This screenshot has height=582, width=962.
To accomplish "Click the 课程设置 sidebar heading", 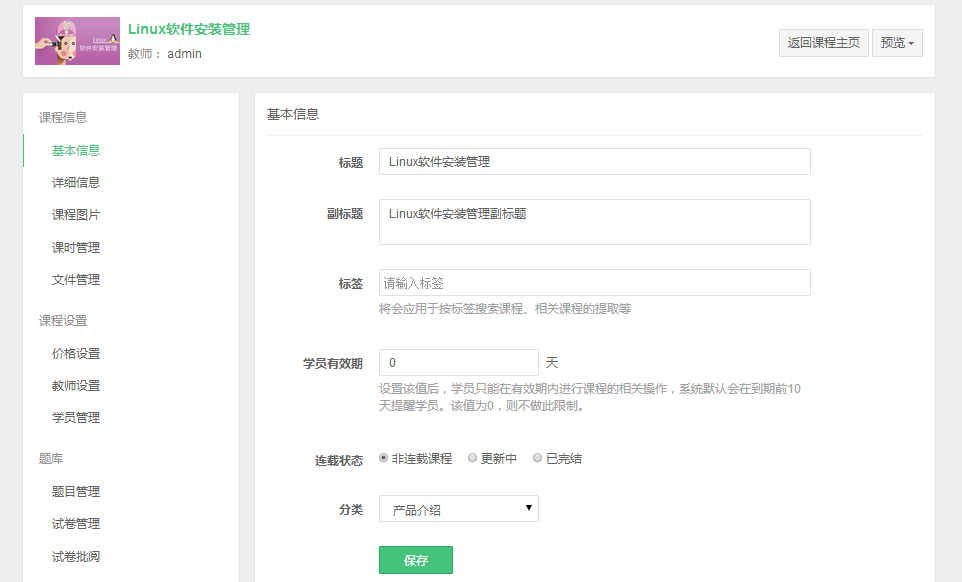I will (x=63, y=321).
